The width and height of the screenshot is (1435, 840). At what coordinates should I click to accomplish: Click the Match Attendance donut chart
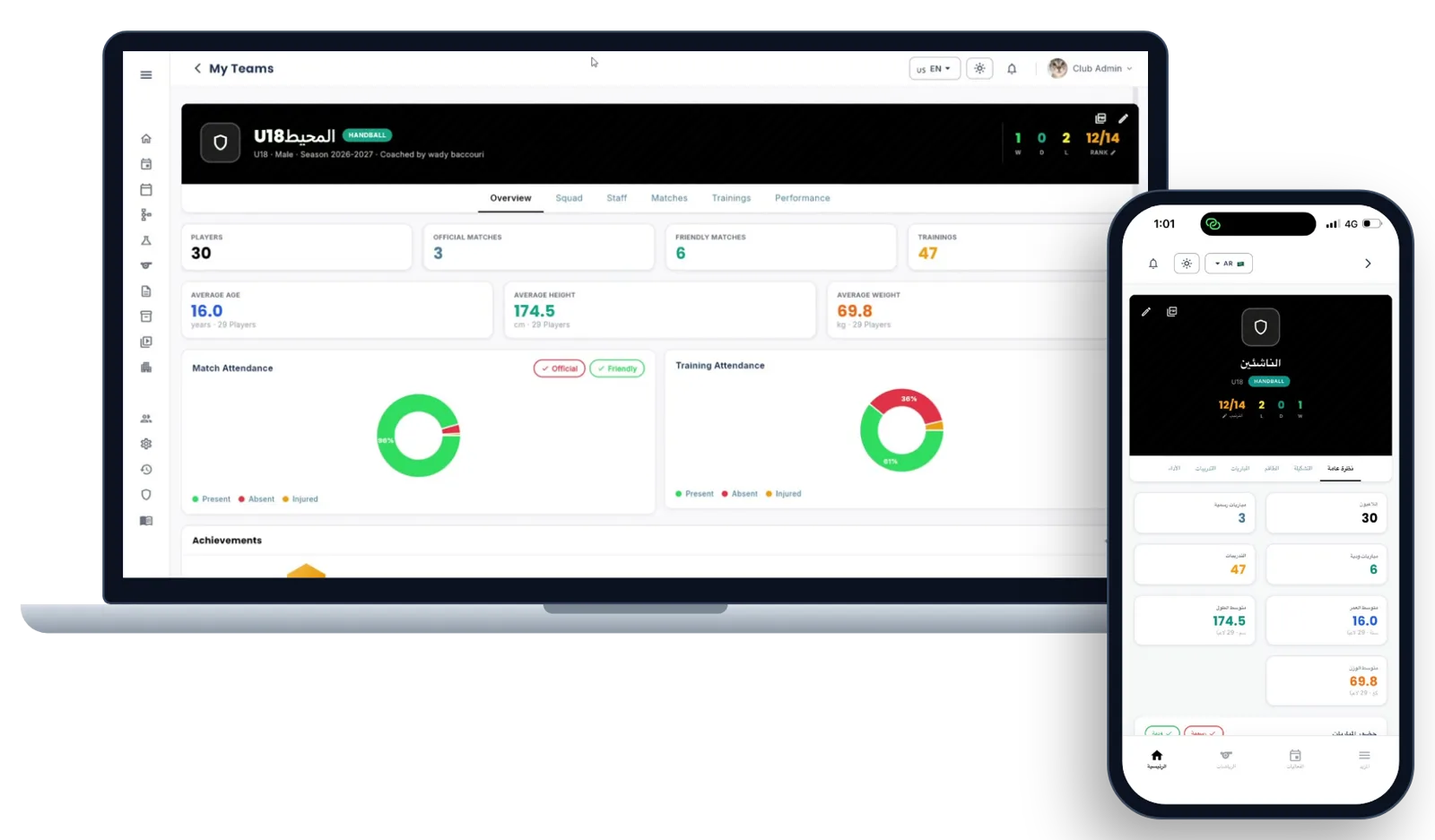coord(419,436)
